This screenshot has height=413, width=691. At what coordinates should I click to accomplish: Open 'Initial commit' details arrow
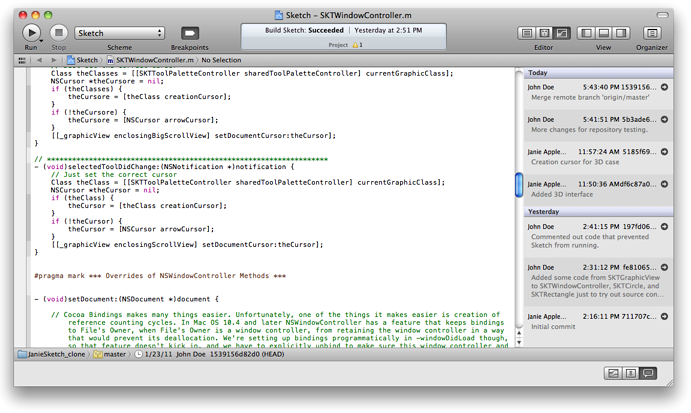coord(665,316)
